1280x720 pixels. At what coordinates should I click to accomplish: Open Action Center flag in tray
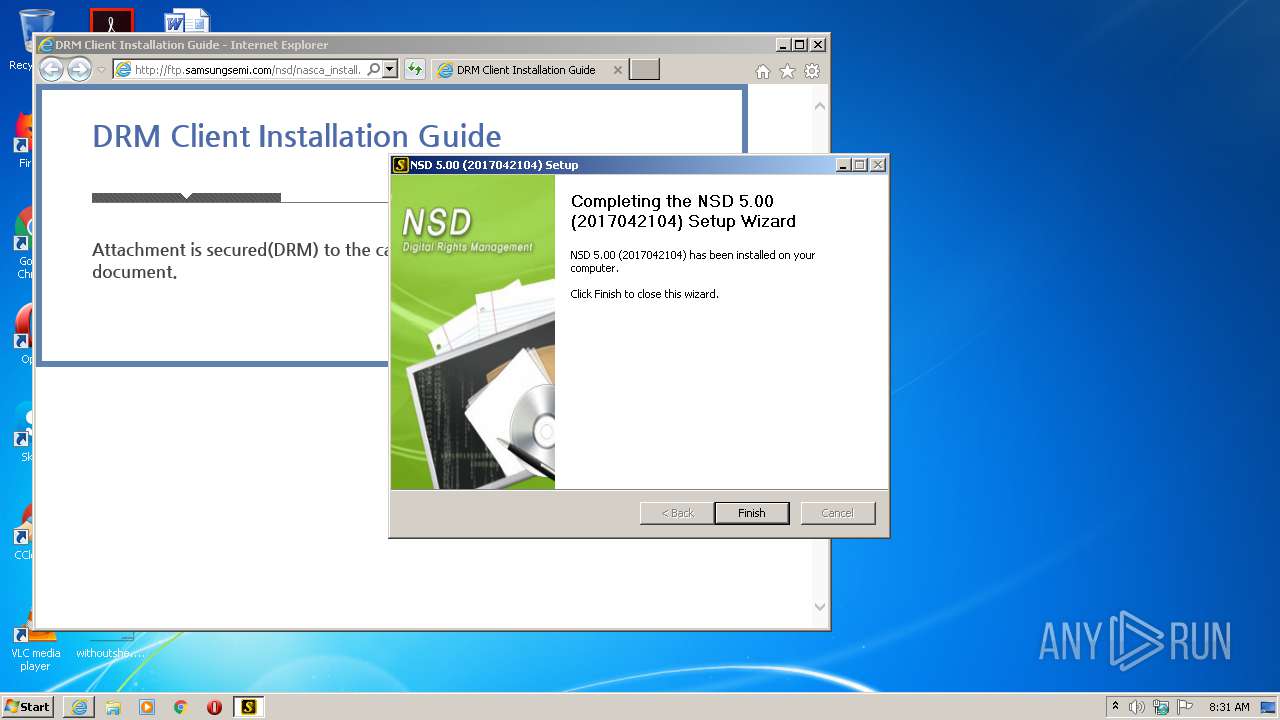coord(1185,707)
